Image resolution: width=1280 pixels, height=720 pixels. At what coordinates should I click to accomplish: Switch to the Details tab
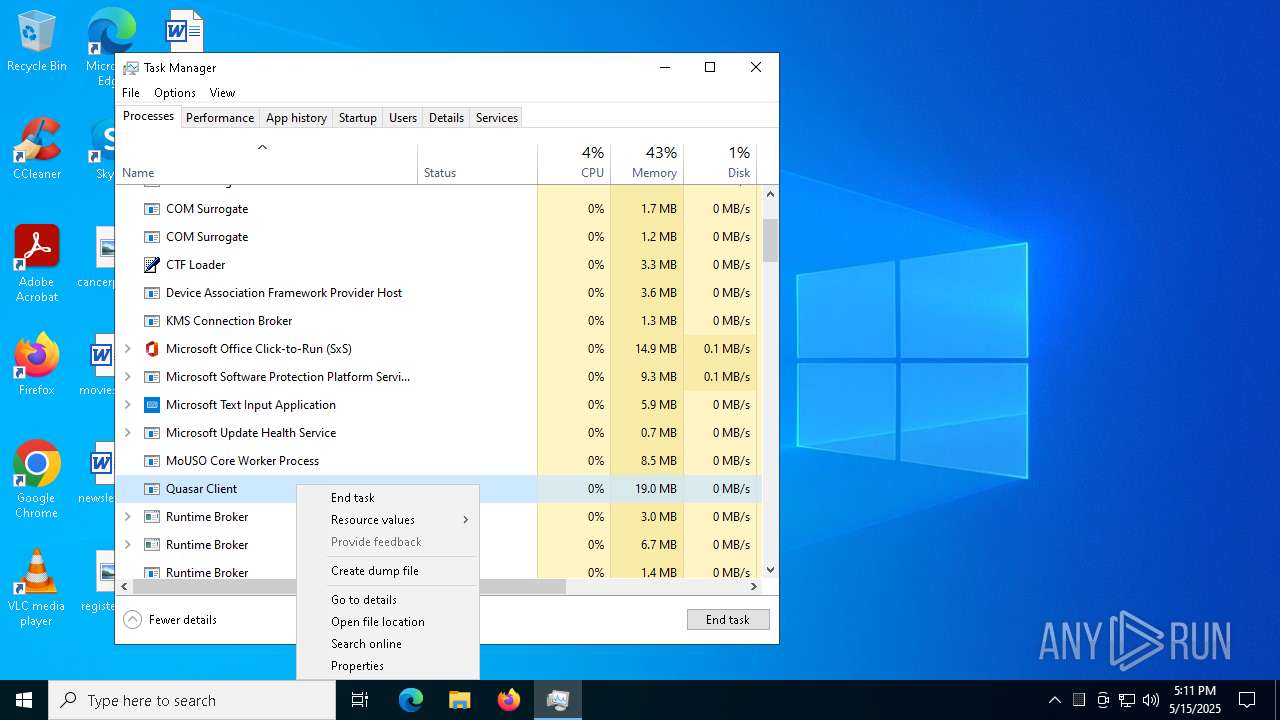click(446, 118)
